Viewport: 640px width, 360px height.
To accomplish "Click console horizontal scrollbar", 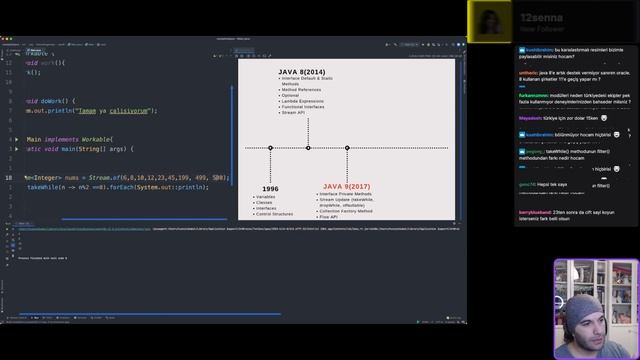I will [x=150, y=314].
